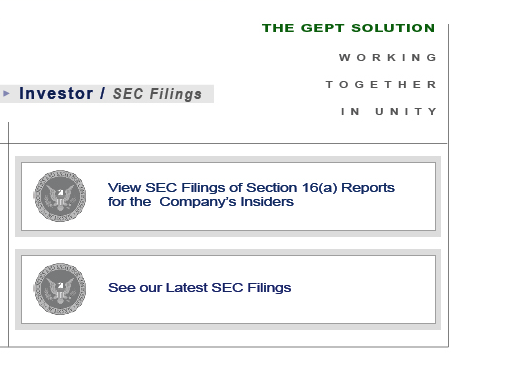The height and width of the screenshot is (383, 512).
Task: Open View SEC Filings of Section 16(a) link
Action: point(251,195)
